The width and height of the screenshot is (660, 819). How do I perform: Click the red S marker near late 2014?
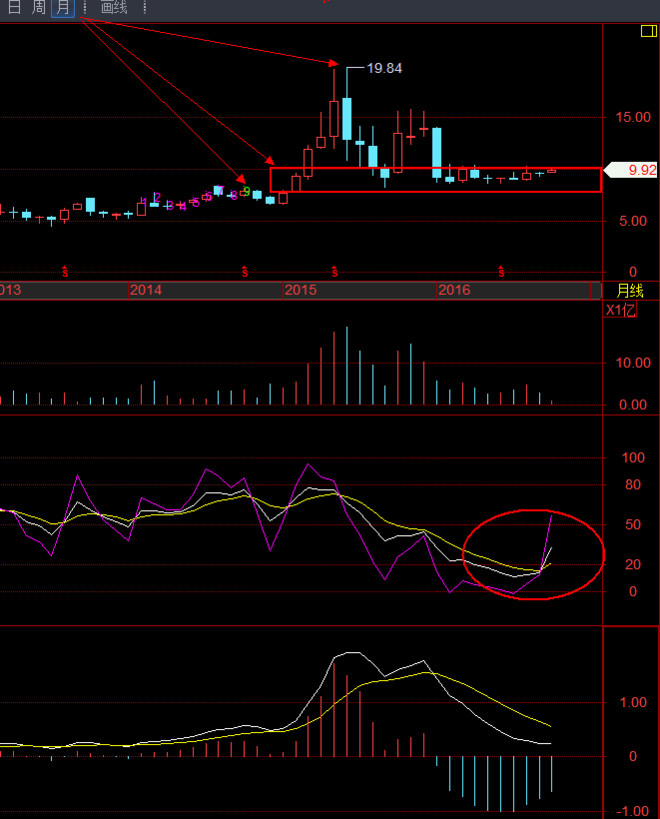[x=245, y=272]
